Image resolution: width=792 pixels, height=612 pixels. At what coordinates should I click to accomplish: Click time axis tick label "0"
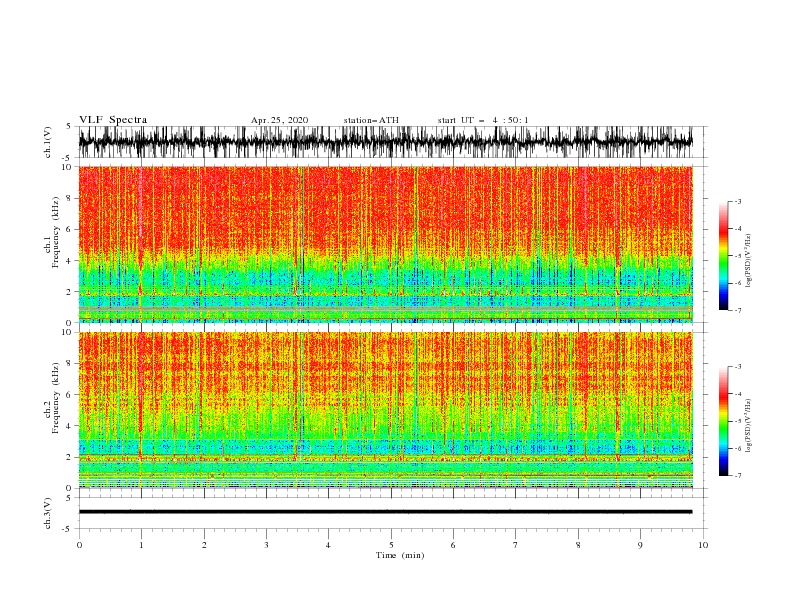(79, 545)
